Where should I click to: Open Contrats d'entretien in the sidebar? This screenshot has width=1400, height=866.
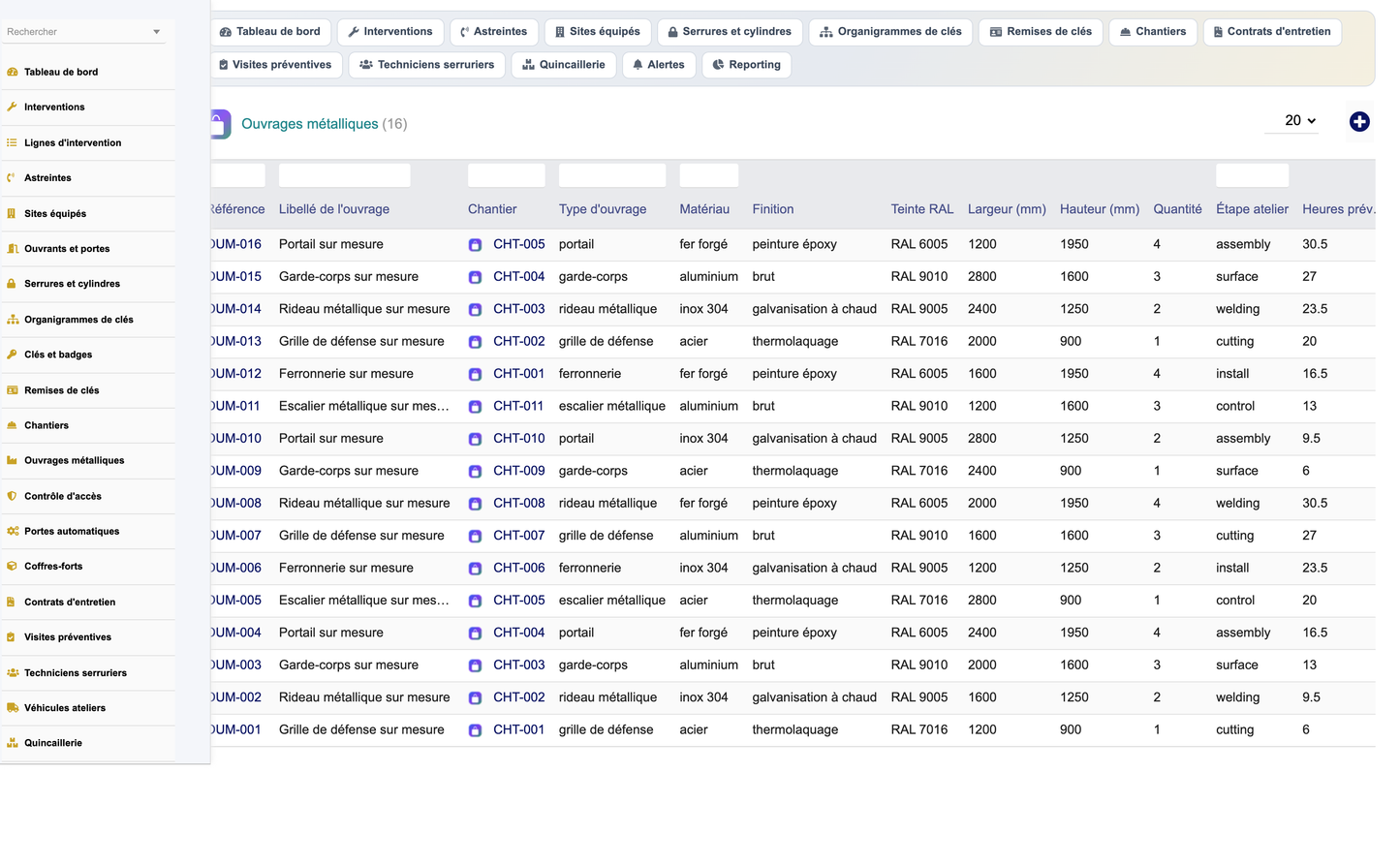pyautogui.click(x=70, y=602)
